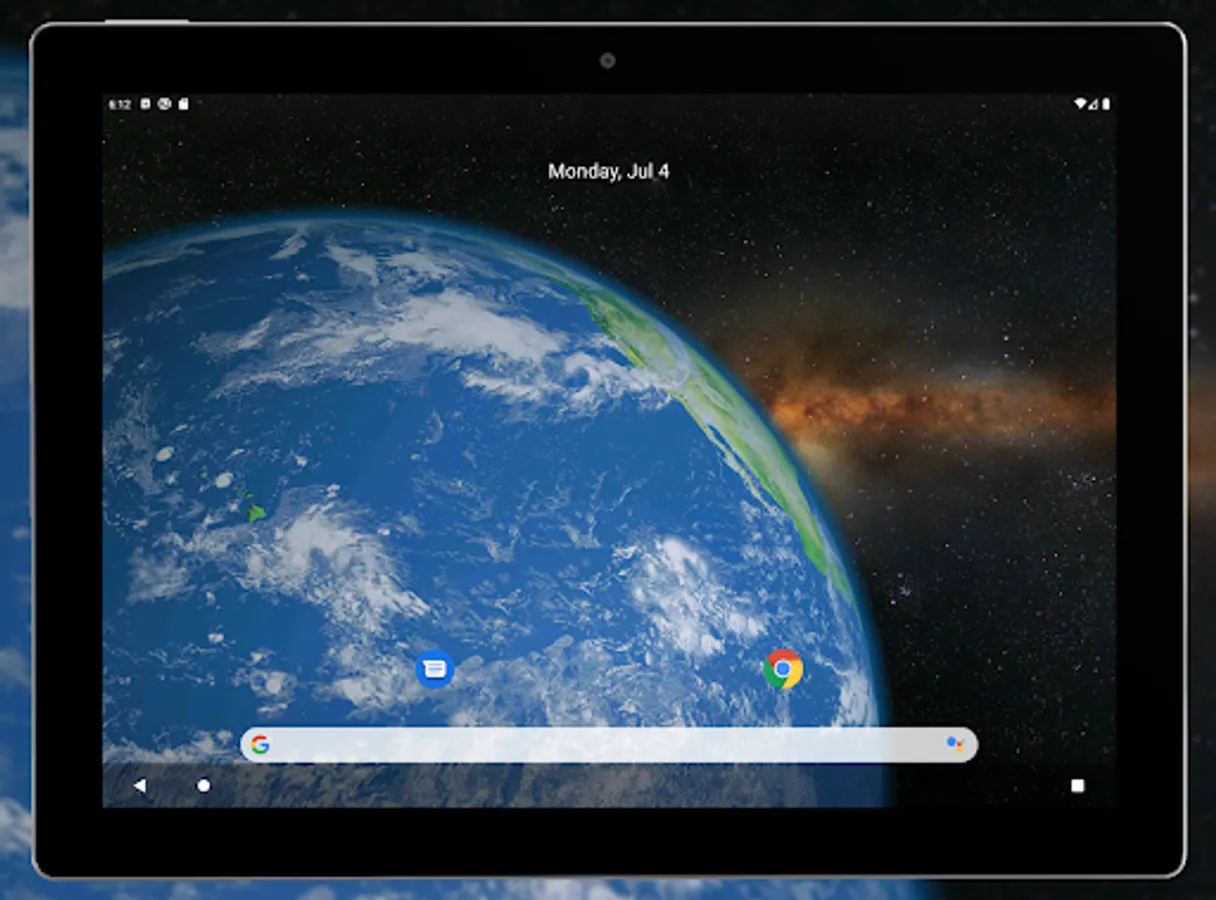
Task: Activate the Google Assistant icon
Action: tap(954, 744)
